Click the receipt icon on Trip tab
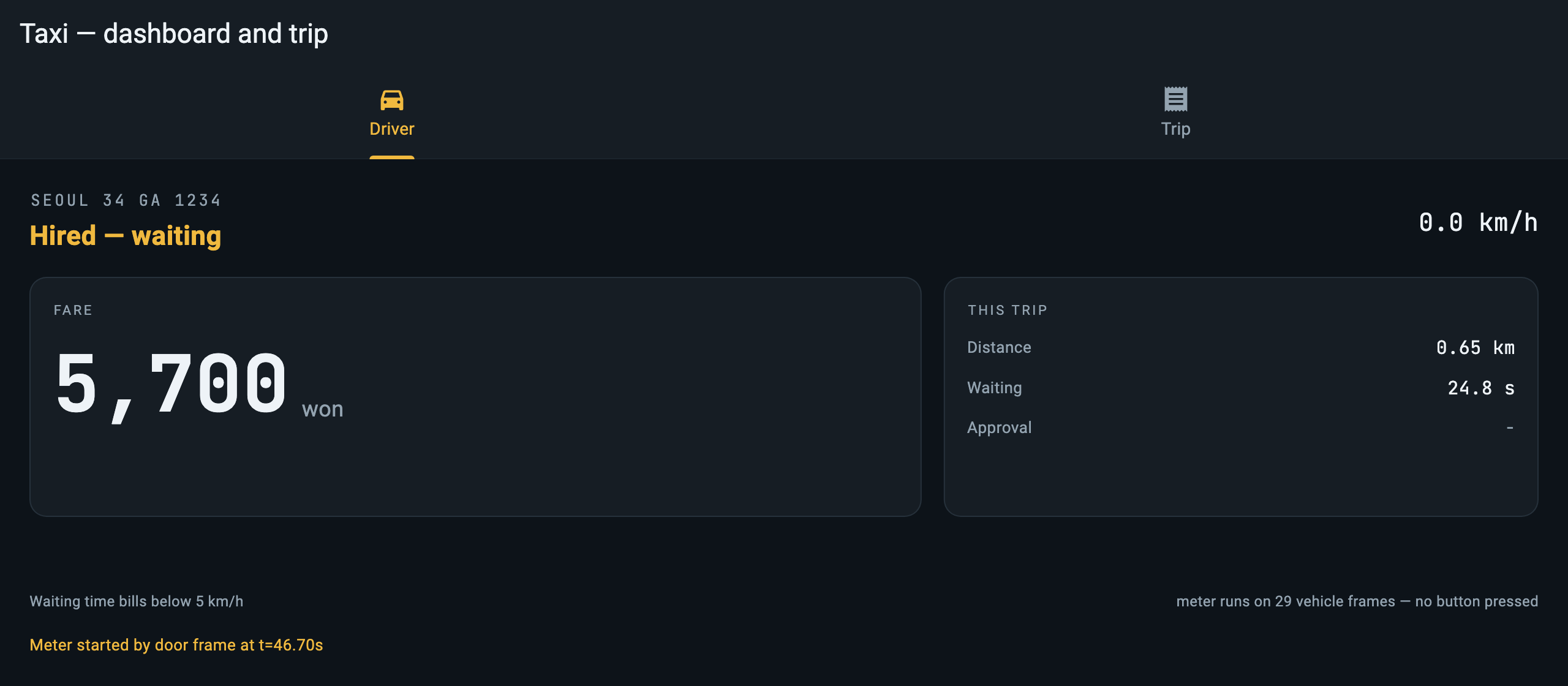 pyautogui.click(x=1175, y=99)
